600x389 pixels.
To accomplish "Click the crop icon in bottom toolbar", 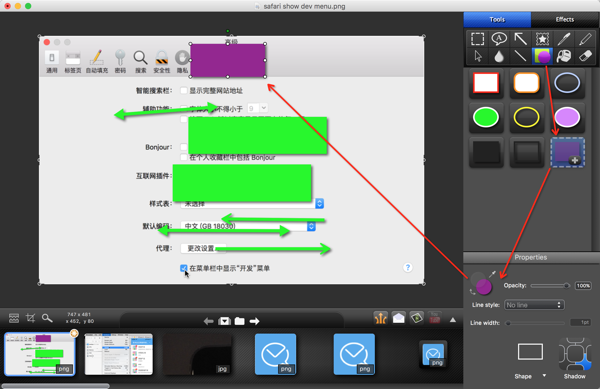I will [30, 318].
